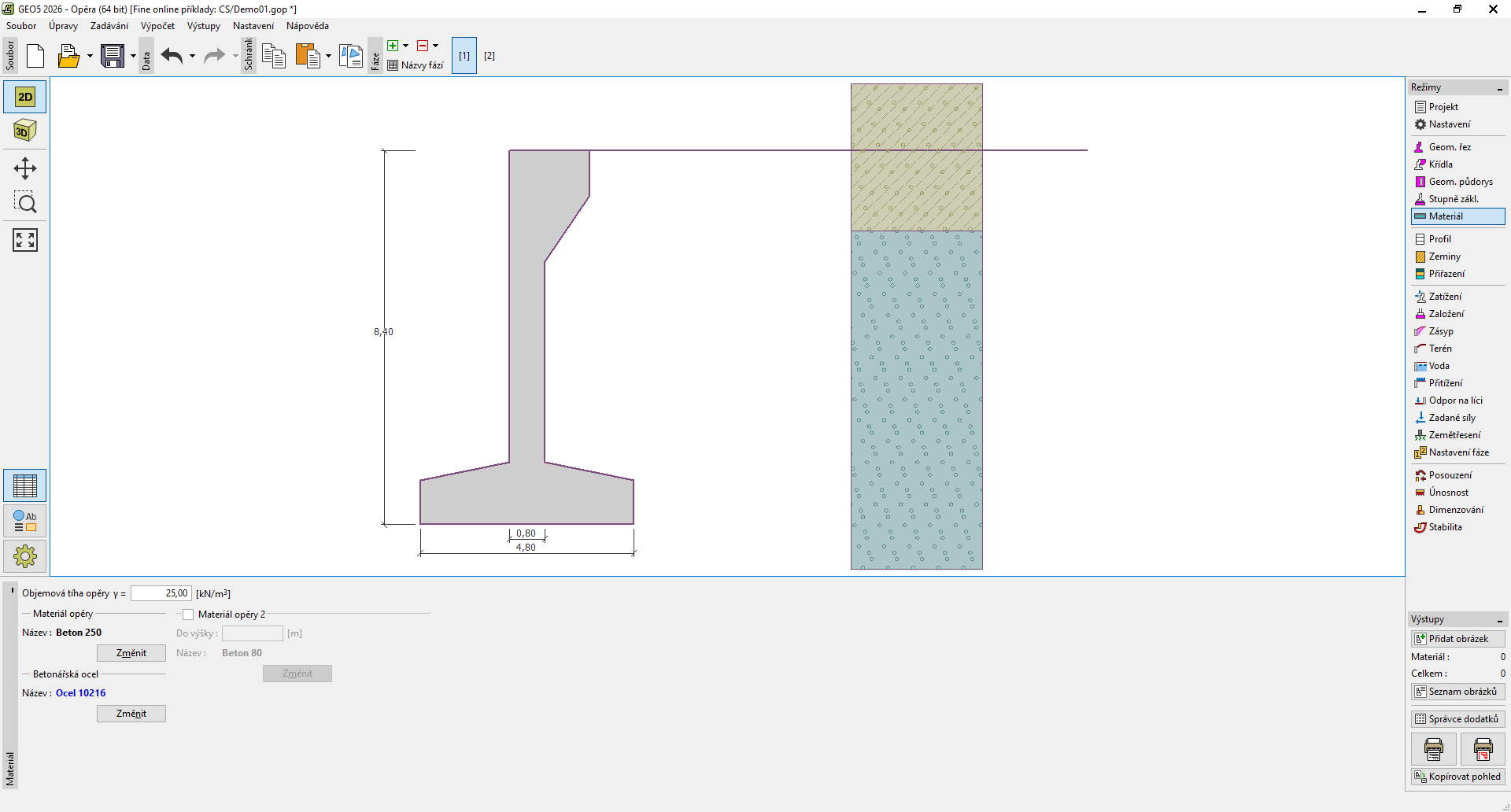Activate zoom region tool

point(25,203)
